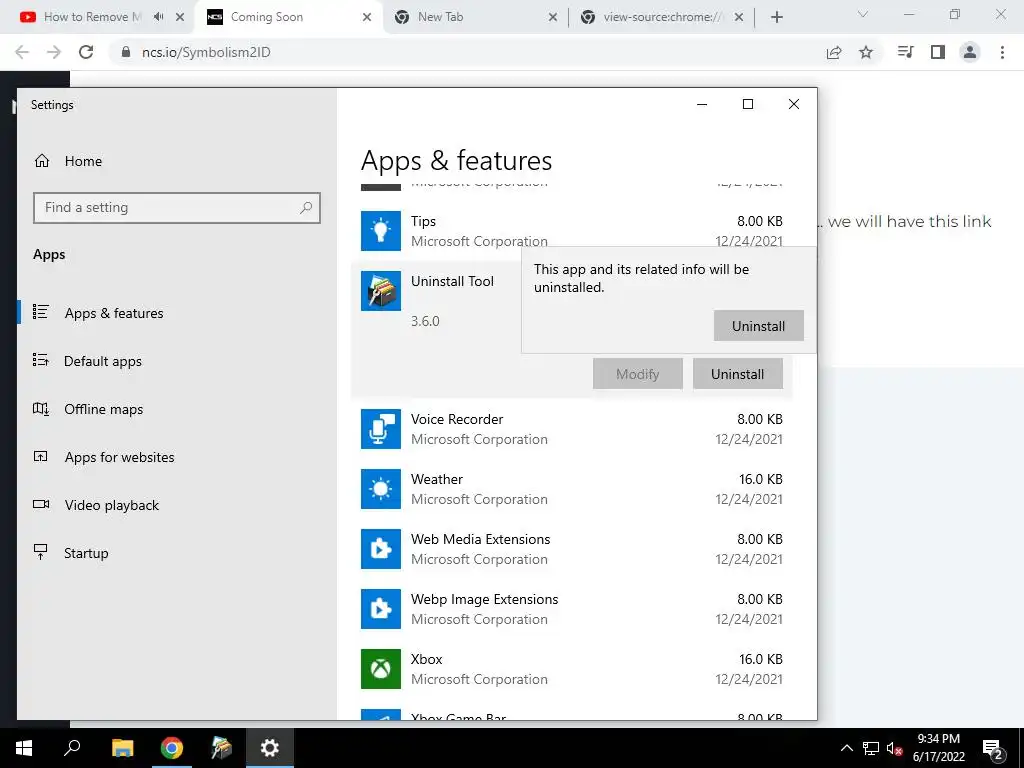Click the Chrome back arrow
The width and height of the screenshot is (1024, 768).
[22, 52]
